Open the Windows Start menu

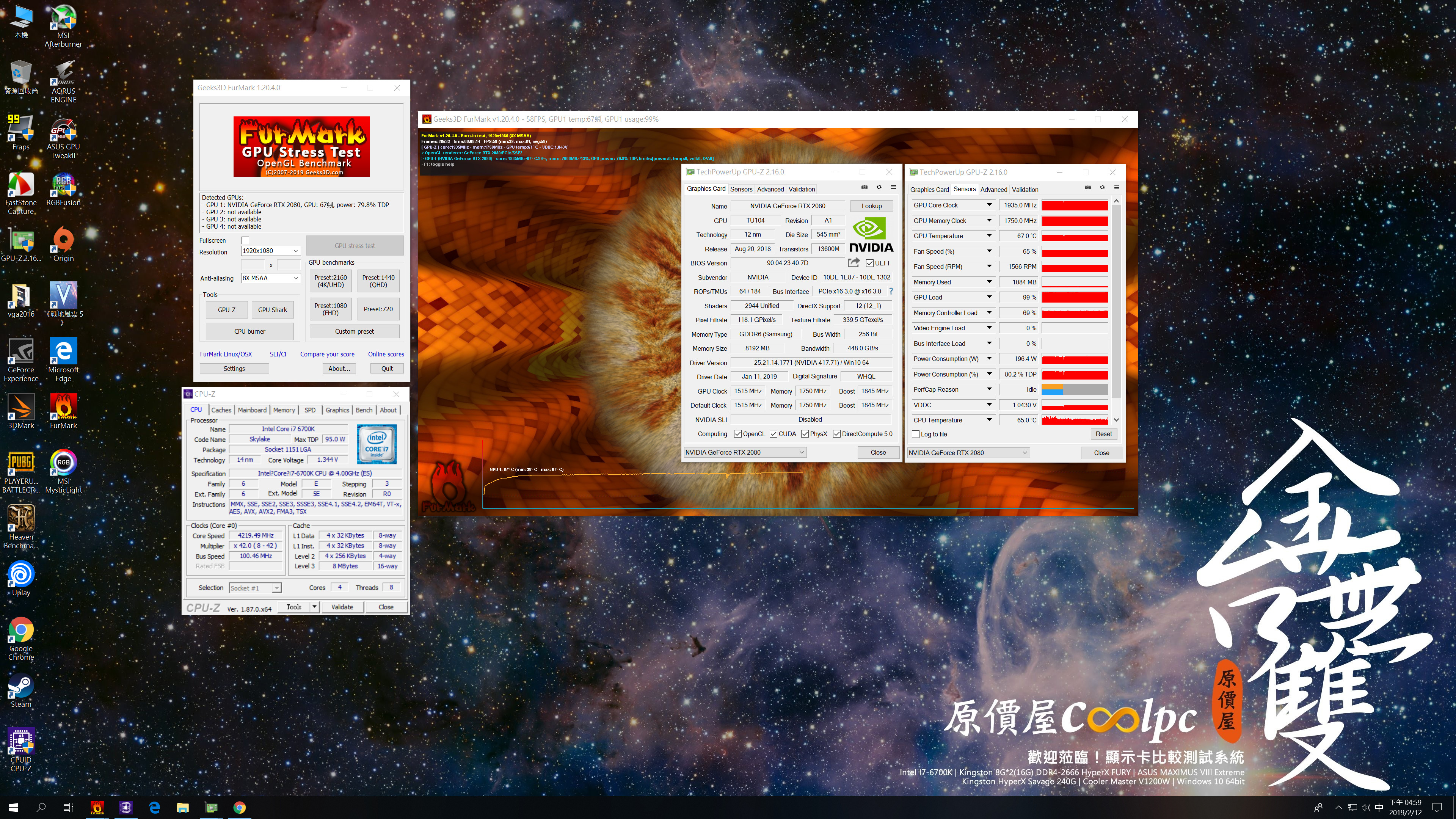pyautogui.click(x=14, y=808)
